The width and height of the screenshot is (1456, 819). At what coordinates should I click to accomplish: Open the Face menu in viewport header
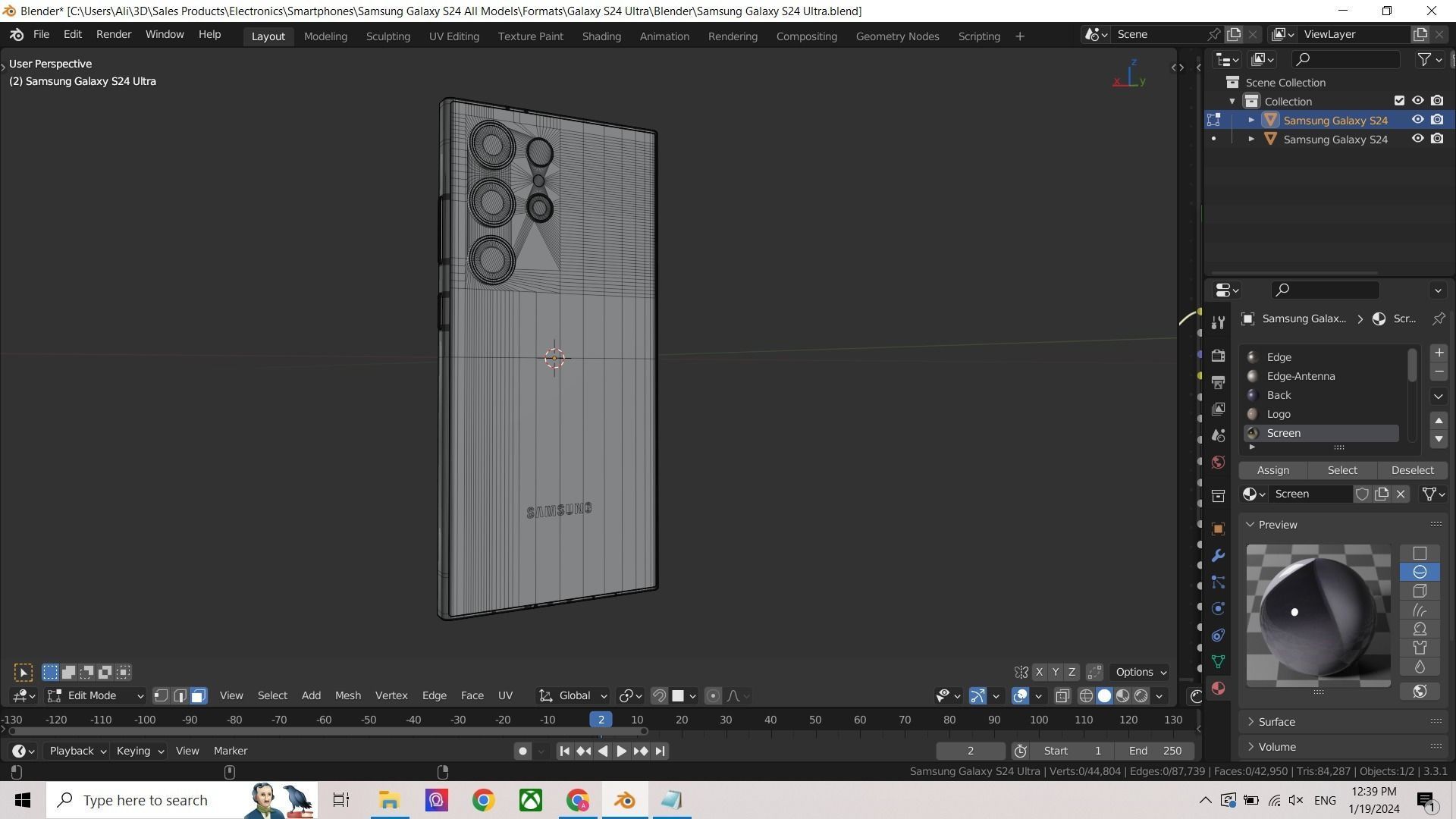click(x=472, y=695)
